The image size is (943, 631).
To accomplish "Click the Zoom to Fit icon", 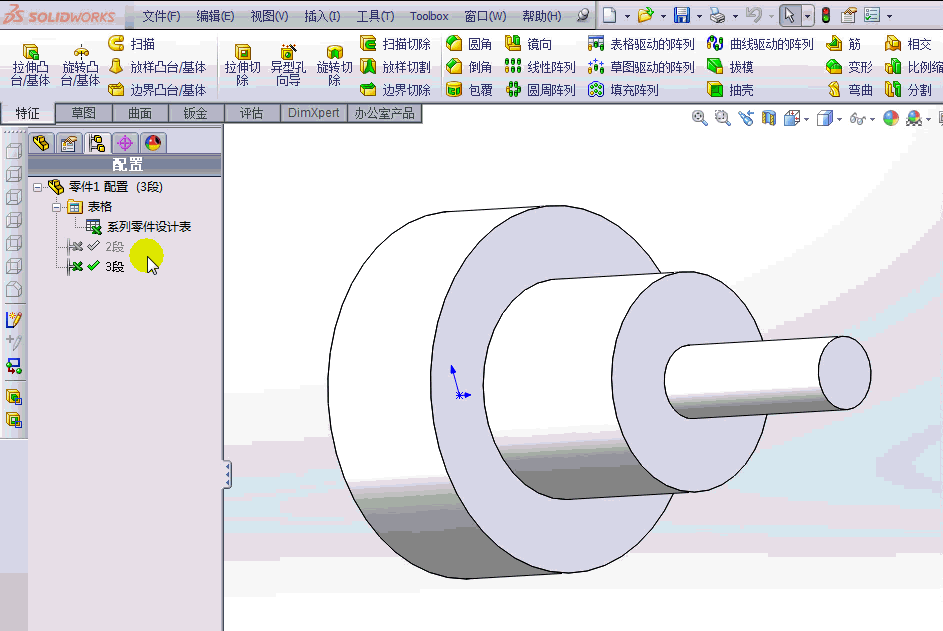I will pos(699,118).
